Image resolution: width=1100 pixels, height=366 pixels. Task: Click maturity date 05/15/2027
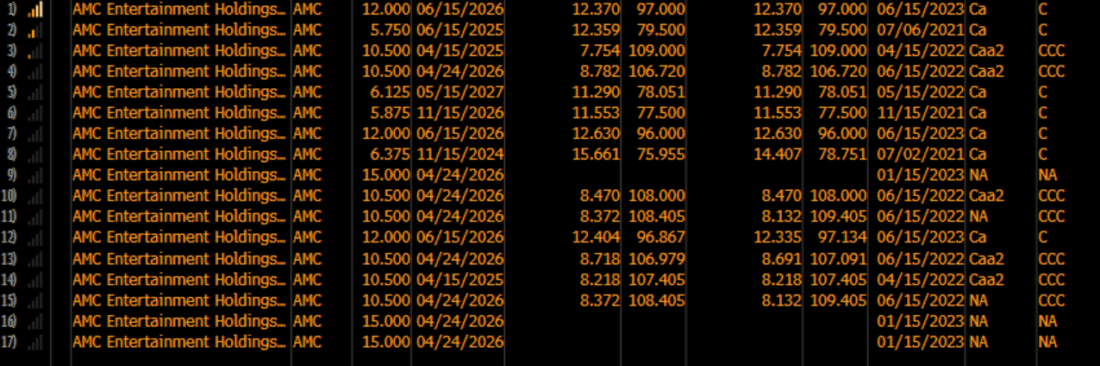pyautogui.click(x=460, y=93)
